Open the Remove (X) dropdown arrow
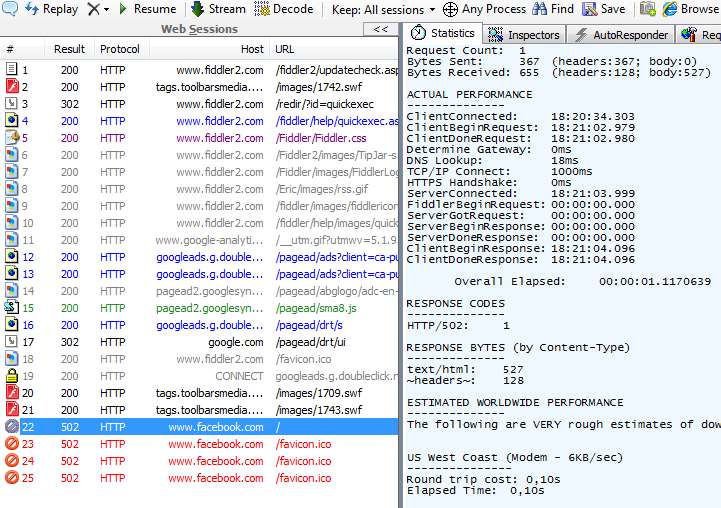 (x=107, y=9)
